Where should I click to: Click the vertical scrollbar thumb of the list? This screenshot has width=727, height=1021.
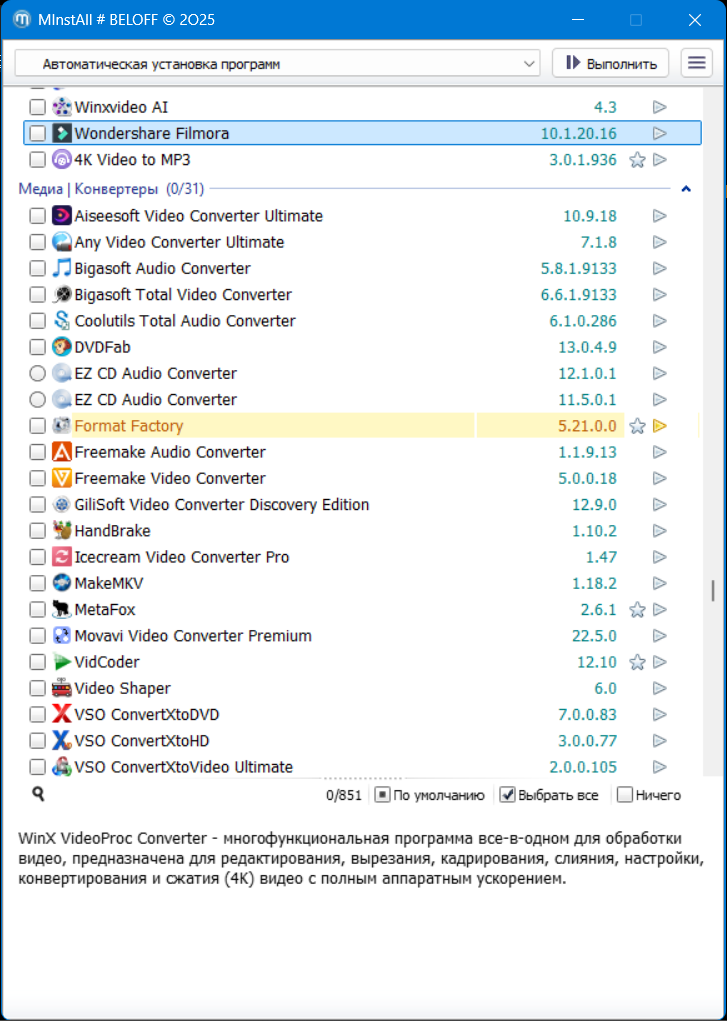[x=713, y=590]
